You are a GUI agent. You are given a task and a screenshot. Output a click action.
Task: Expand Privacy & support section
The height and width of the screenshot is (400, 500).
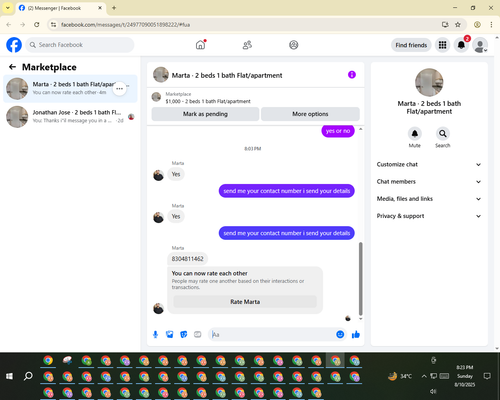[x=429, y=216]
